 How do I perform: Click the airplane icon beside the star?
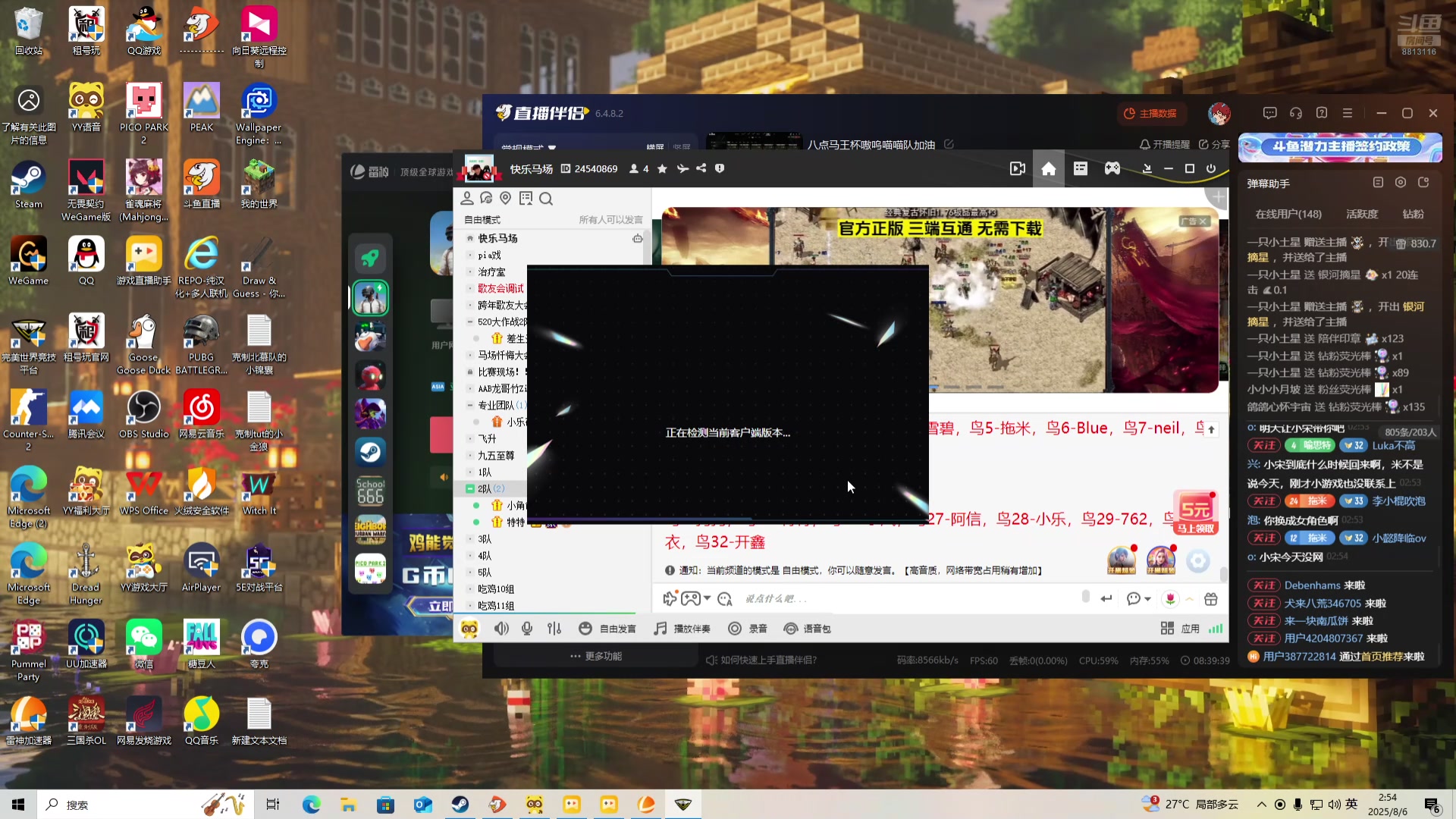(682, 169)
